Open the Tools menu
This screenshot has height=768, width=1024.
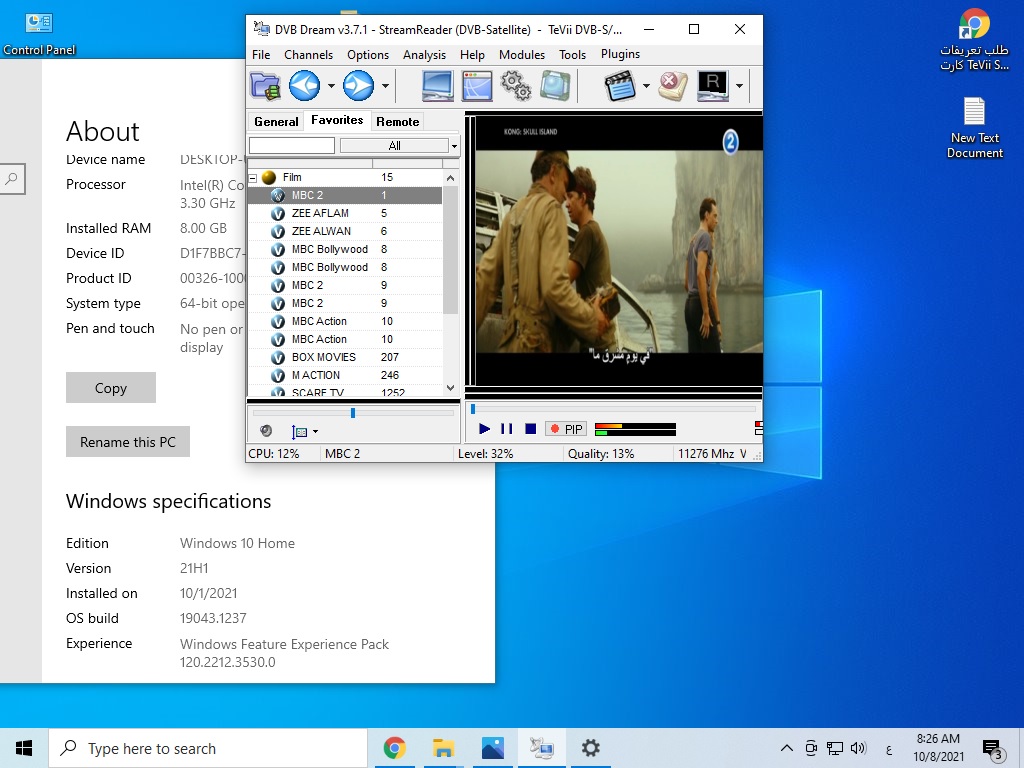(573, 55)
